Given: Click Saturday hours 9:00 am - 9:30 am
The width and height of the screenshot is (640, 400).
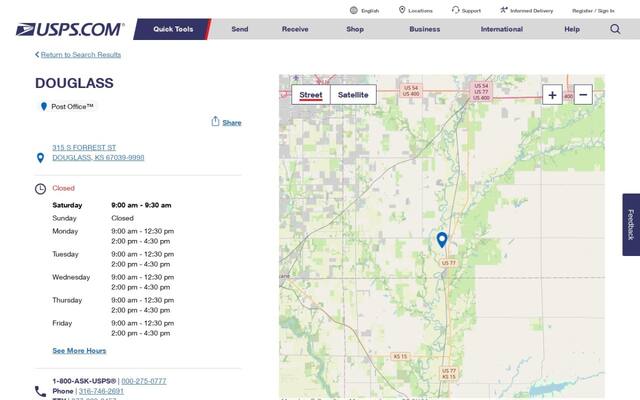Looking at the screenshot, I should pyautogui.click(x=141, y=205).
